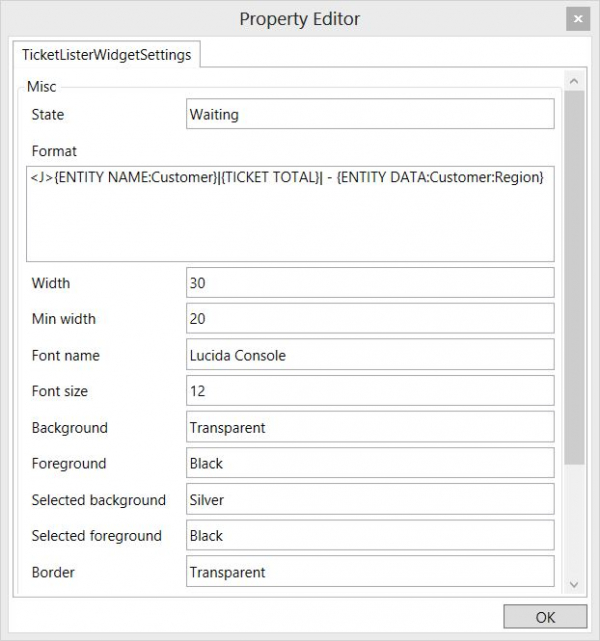Click the Background field showing Transparent

click(x=370, y=427)
